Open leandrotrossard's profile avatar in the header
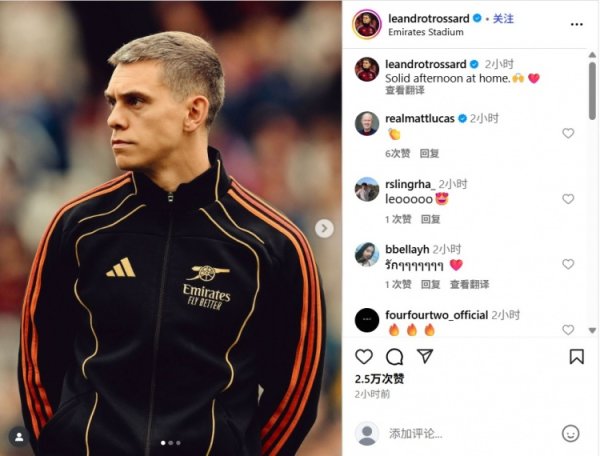This screenshot has width=600, height=456. 367,24
